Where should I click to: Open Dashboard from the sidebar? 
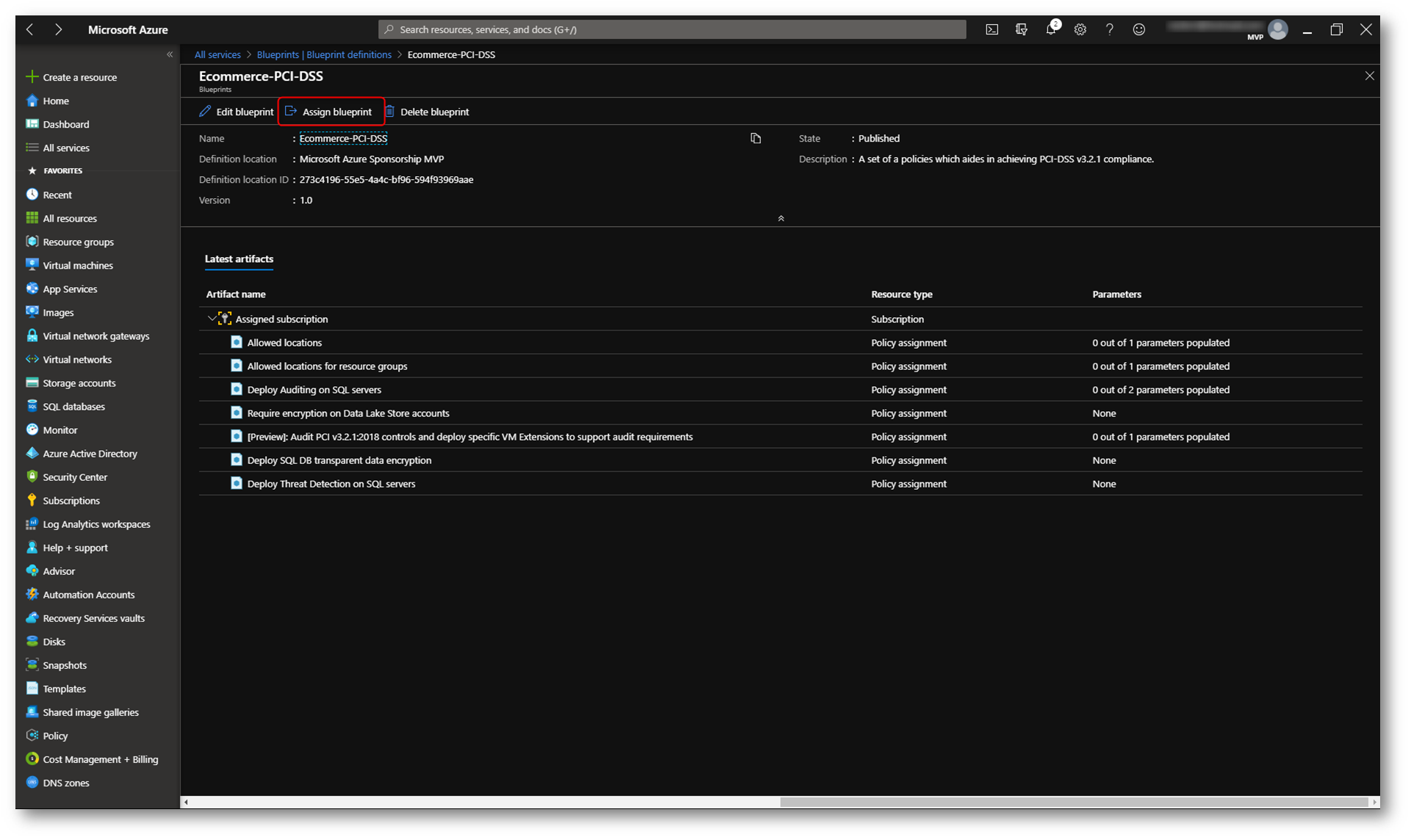65,124
